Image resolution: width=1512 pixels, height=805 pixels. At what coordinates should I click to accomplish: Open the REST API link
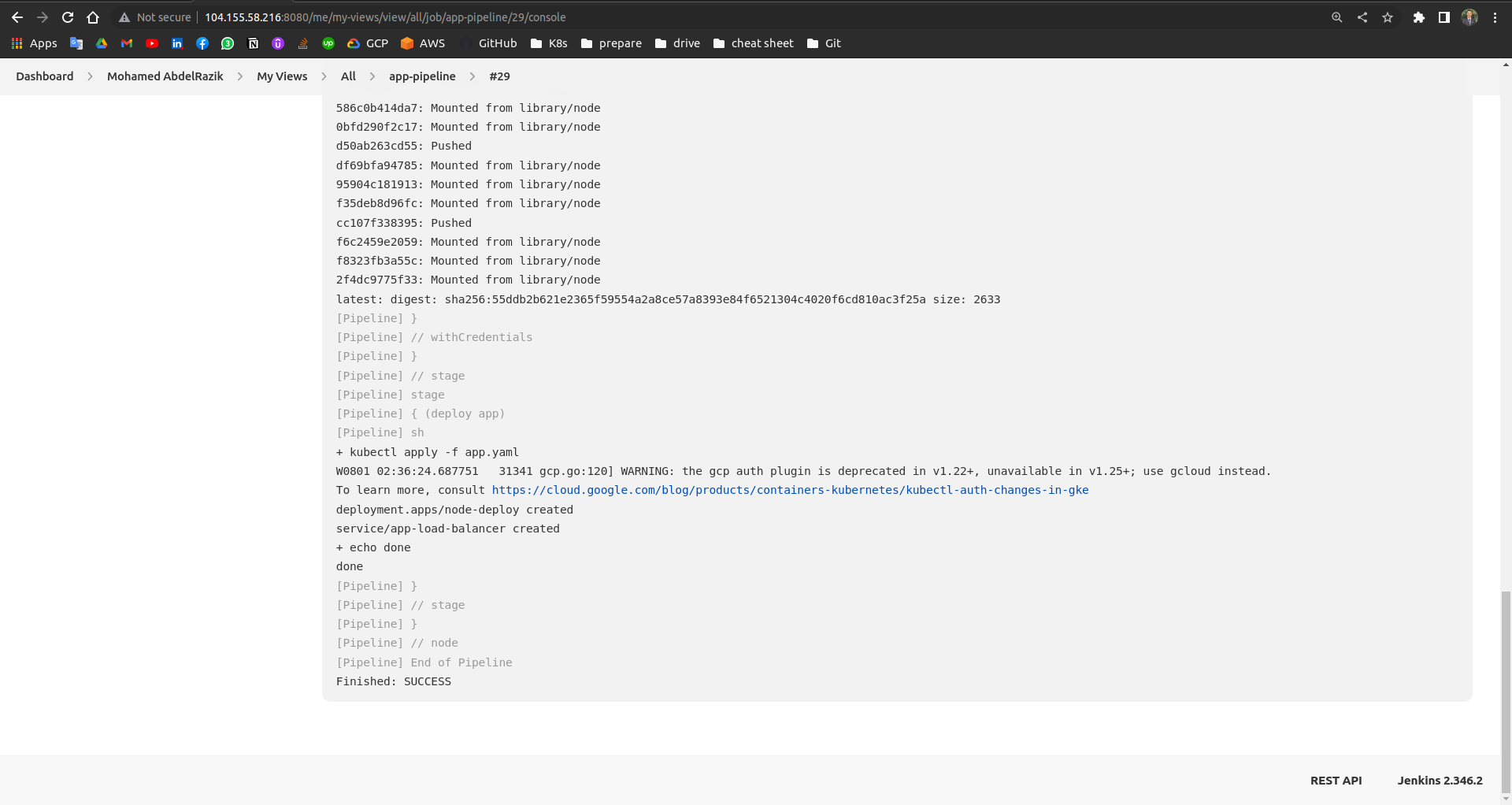1336,781
